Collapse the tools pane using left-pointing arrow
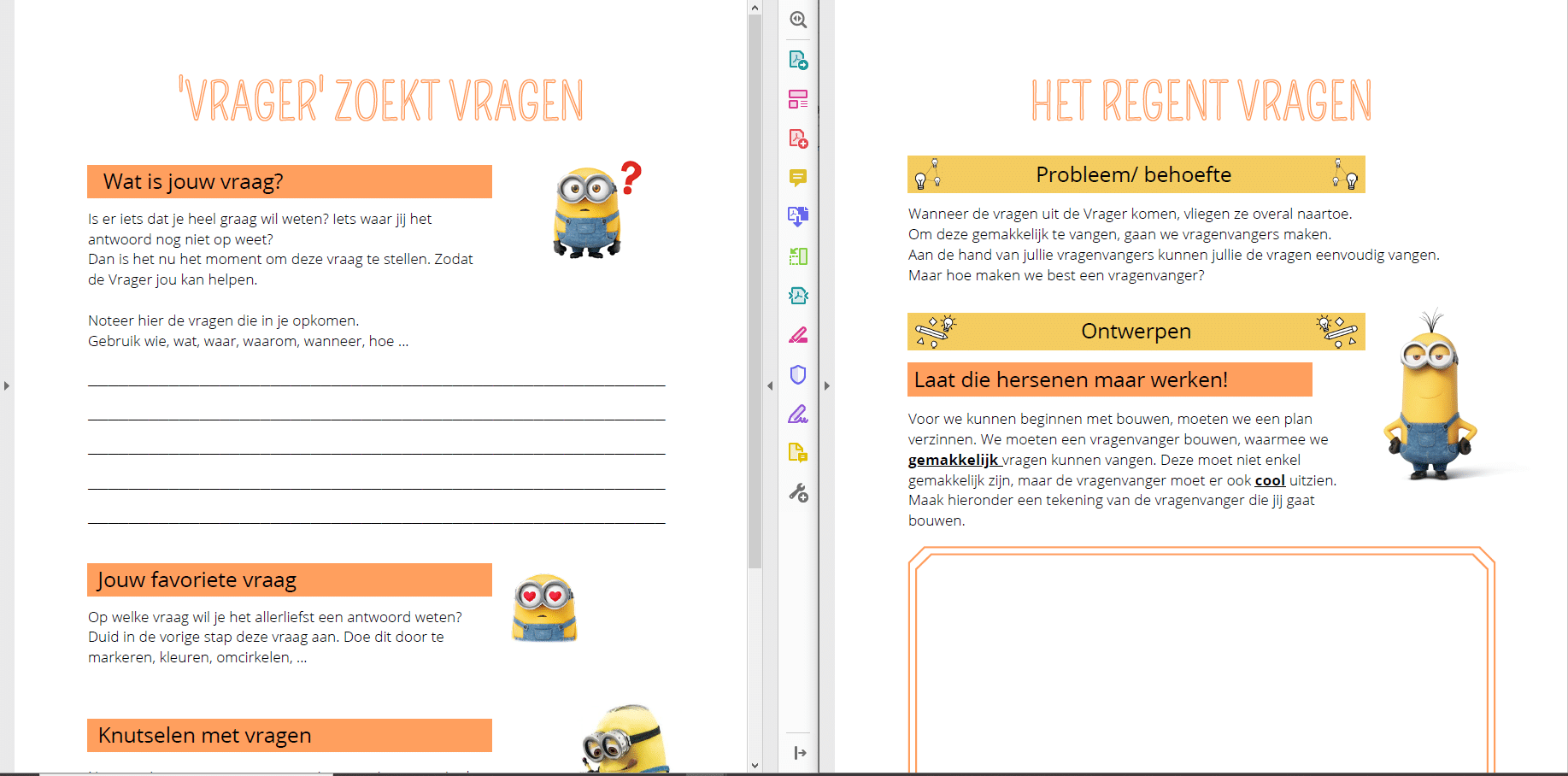This screenshot has width=1568, height=776. coord(770,386)
